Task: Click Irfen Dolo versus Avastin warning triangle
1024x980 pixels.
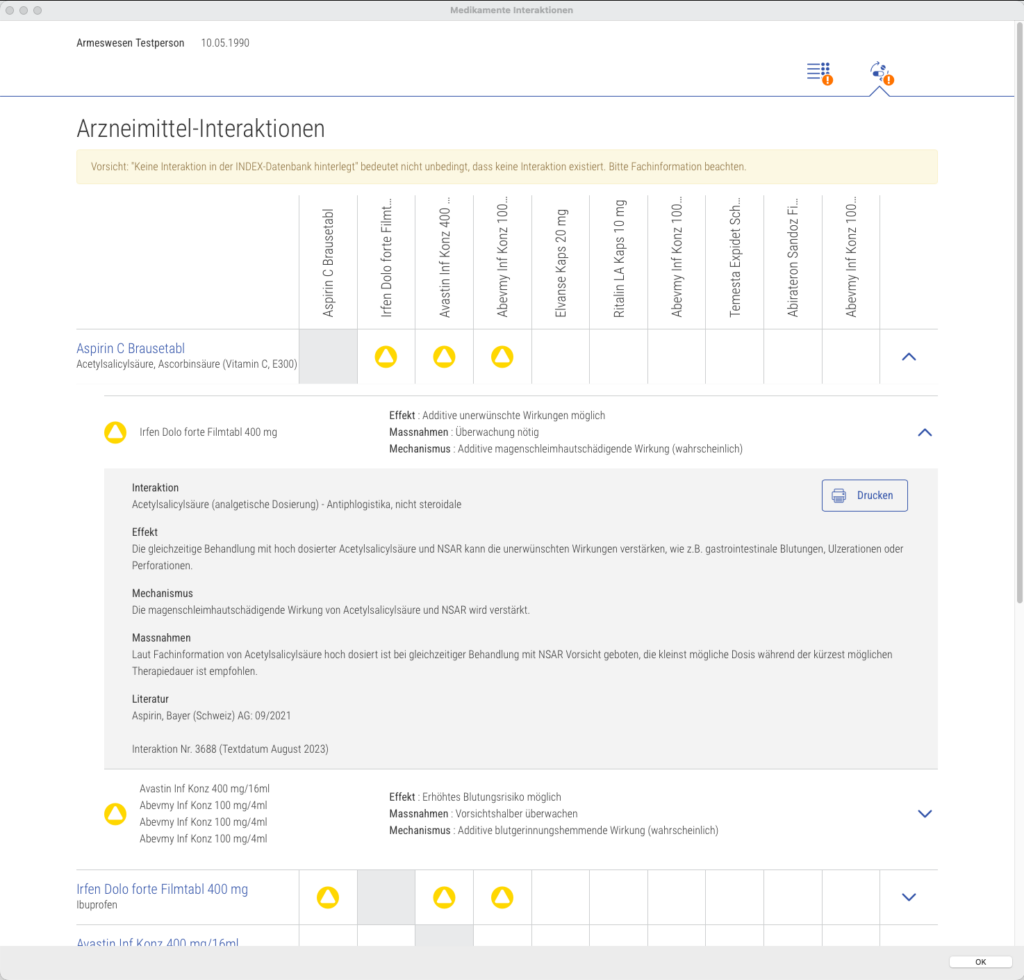Action: click(x=444, y=897)
